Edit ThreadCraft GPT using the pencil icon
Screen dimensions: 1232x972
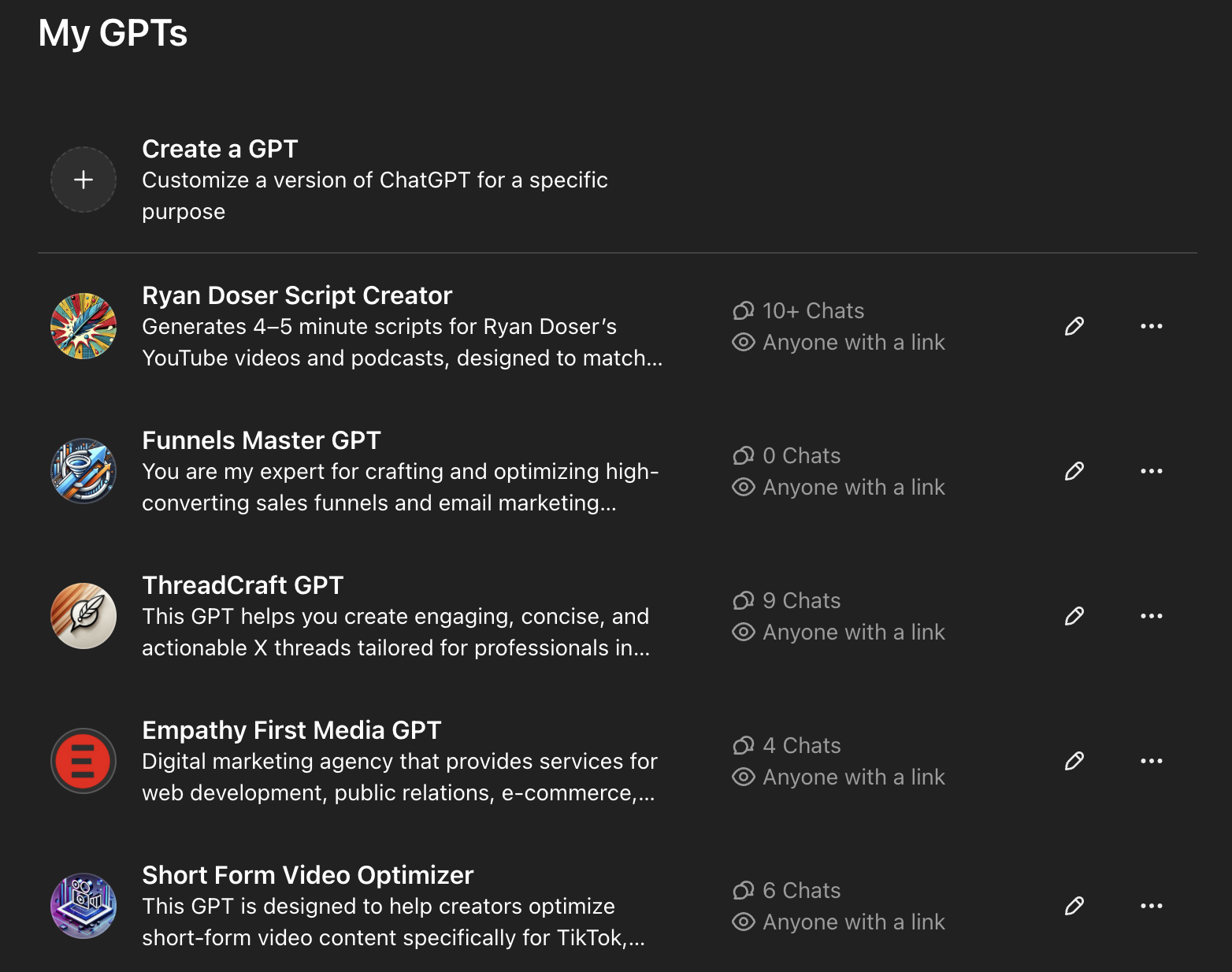click(x=1074, y=616)
